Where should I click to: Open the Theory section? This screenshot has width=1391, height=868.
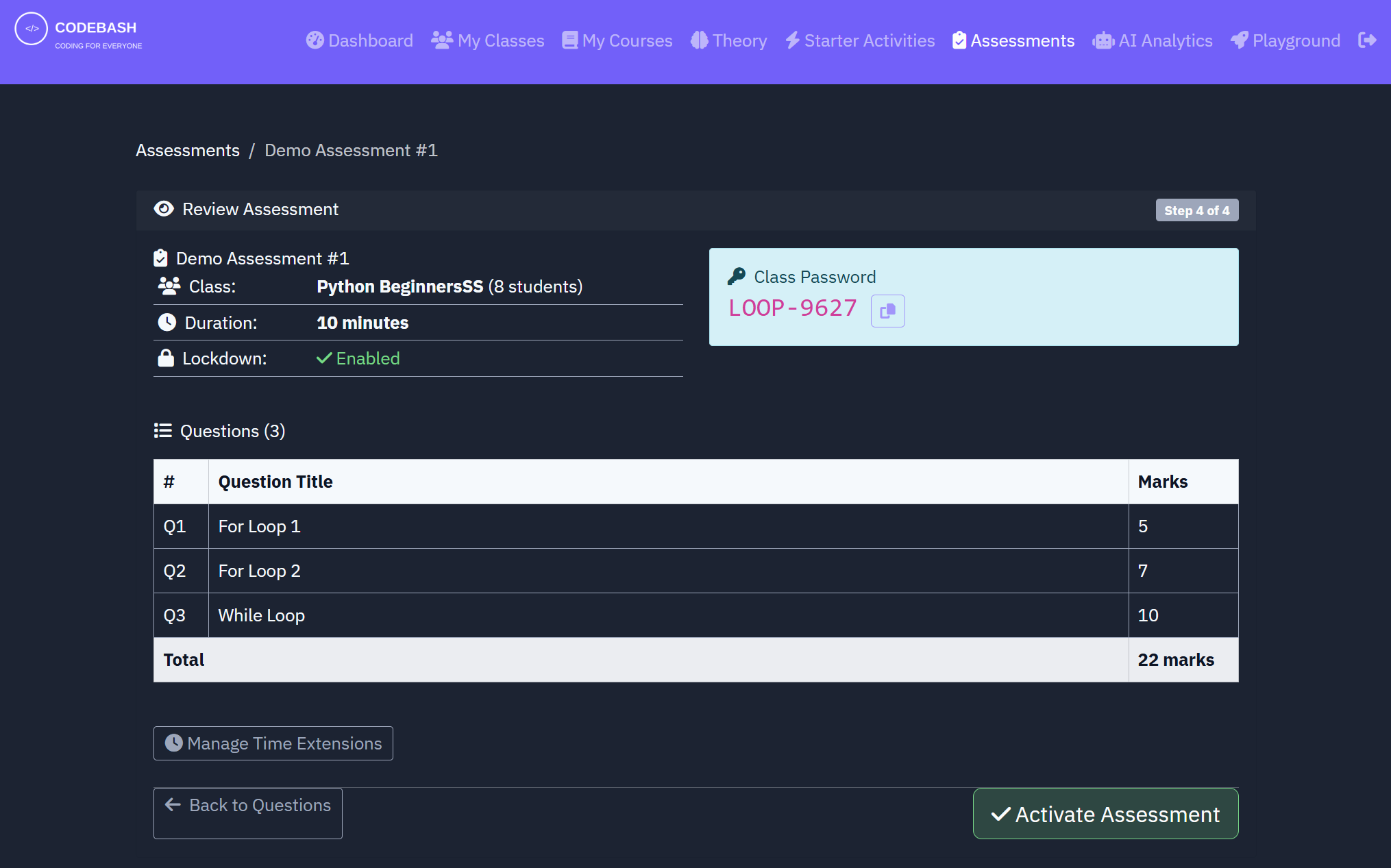729,40
